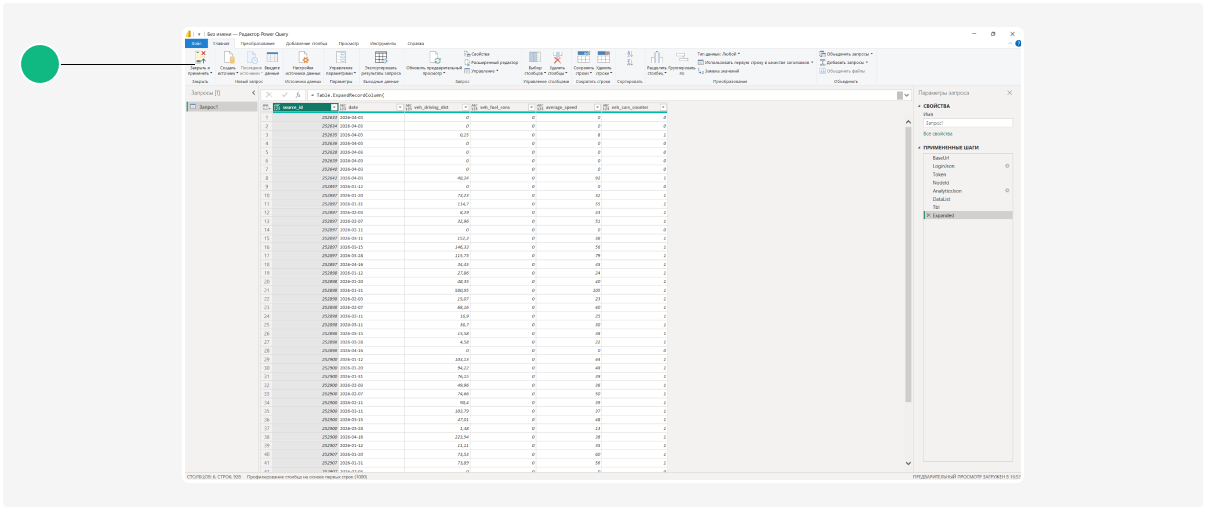
Task: Open Управление параметрами
Action: [x=341, y=62]
